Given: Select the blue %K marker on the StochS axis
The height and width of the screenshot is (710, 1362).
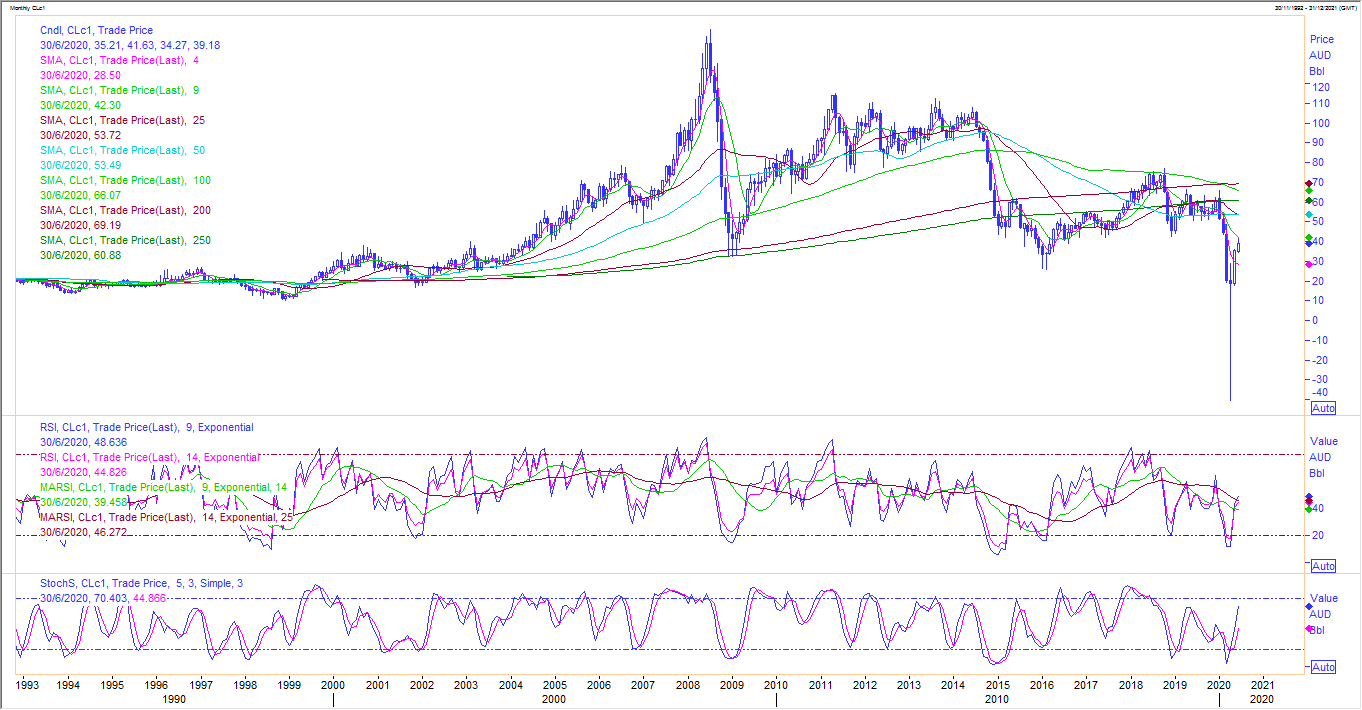Looking at the screenshot, I should coord(1310,607).
